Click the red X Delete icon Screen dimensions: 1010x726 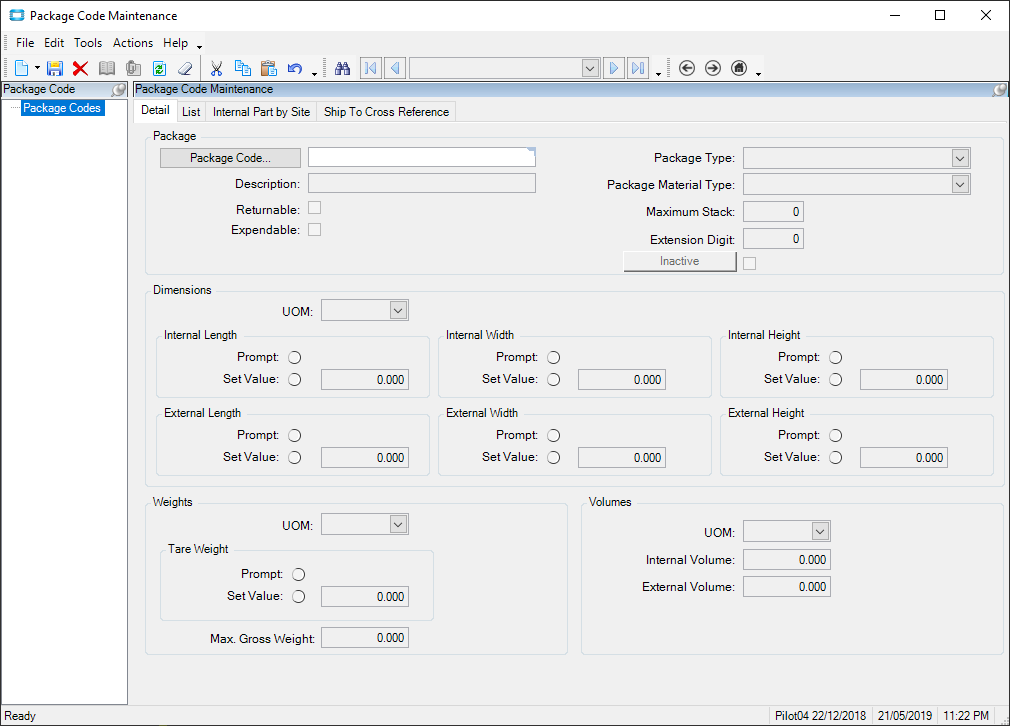click(x=81, y=68)
